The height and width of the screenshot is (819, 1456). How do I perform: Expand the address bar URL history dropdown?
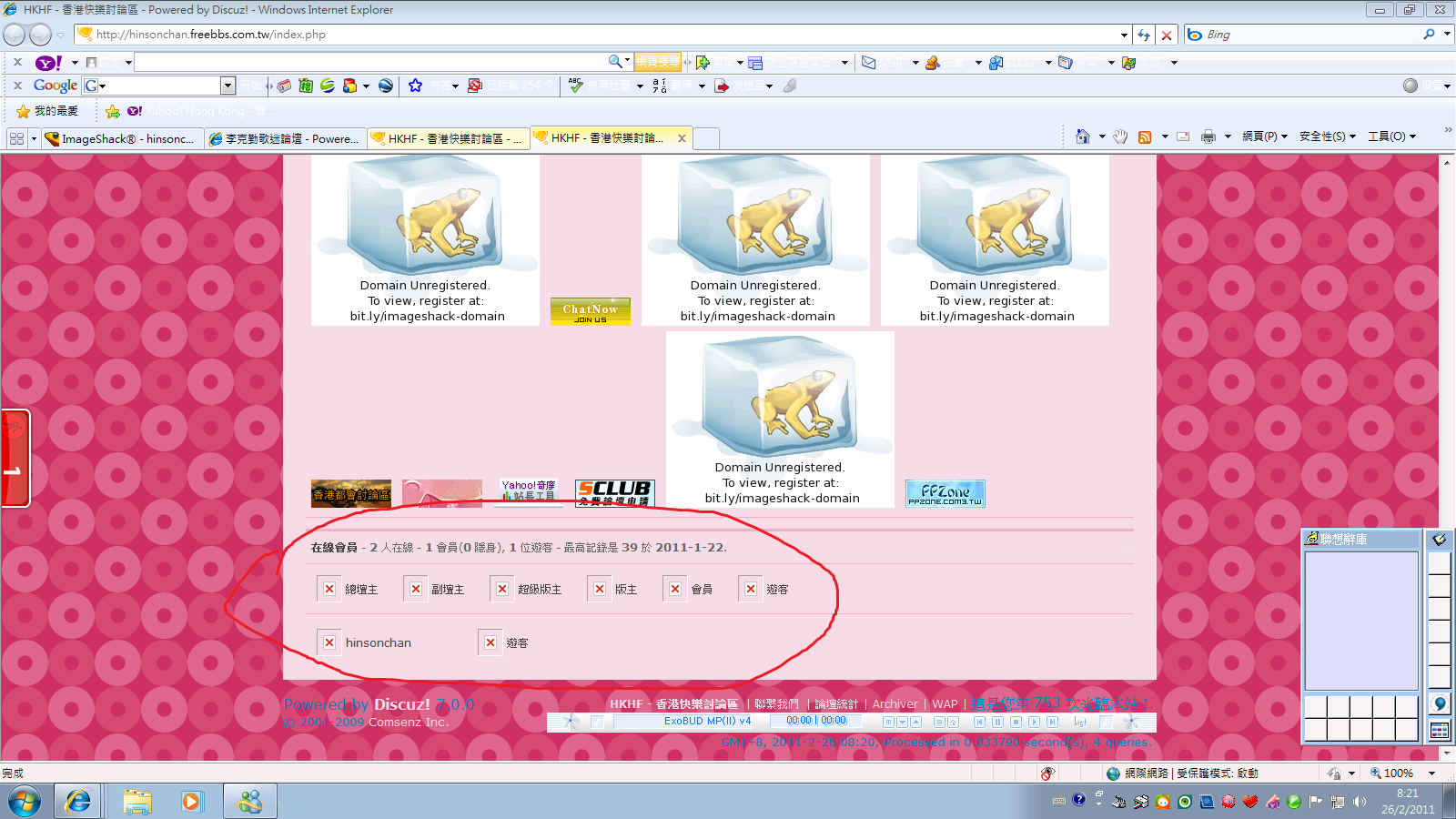tap(1124, 35)
